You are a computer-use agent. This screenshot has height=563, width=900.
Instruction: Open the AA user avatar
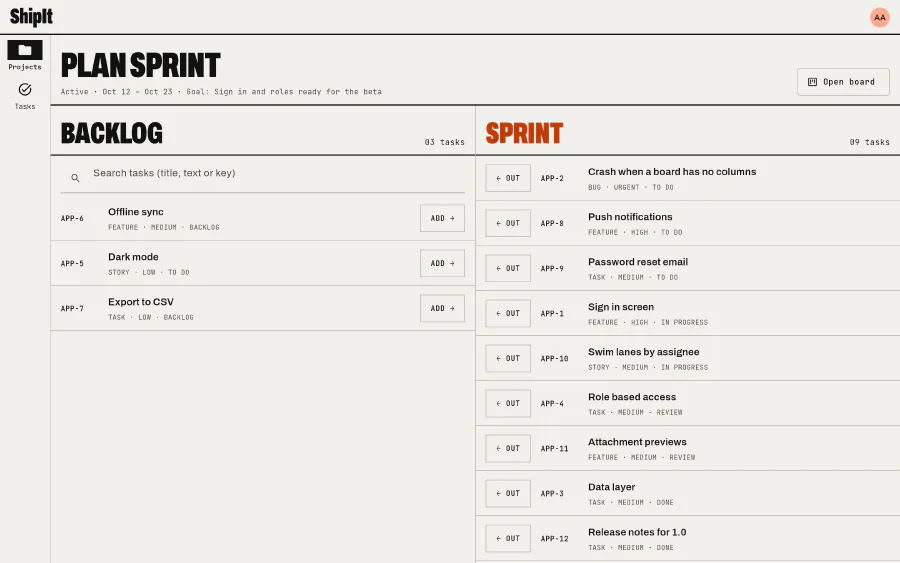click(x=879, y=17)
